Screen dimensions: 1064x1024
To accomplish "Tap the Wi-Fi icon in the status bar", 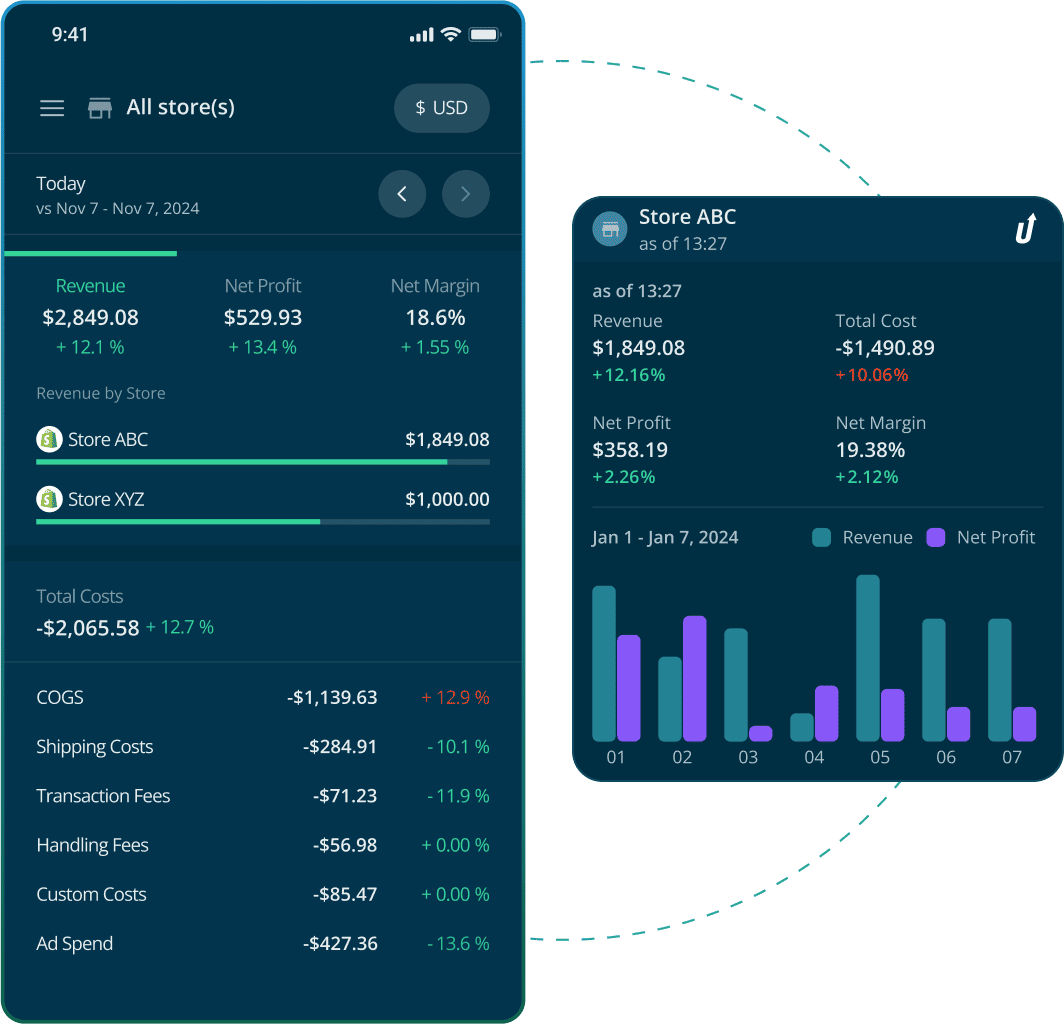I will 450,33.
